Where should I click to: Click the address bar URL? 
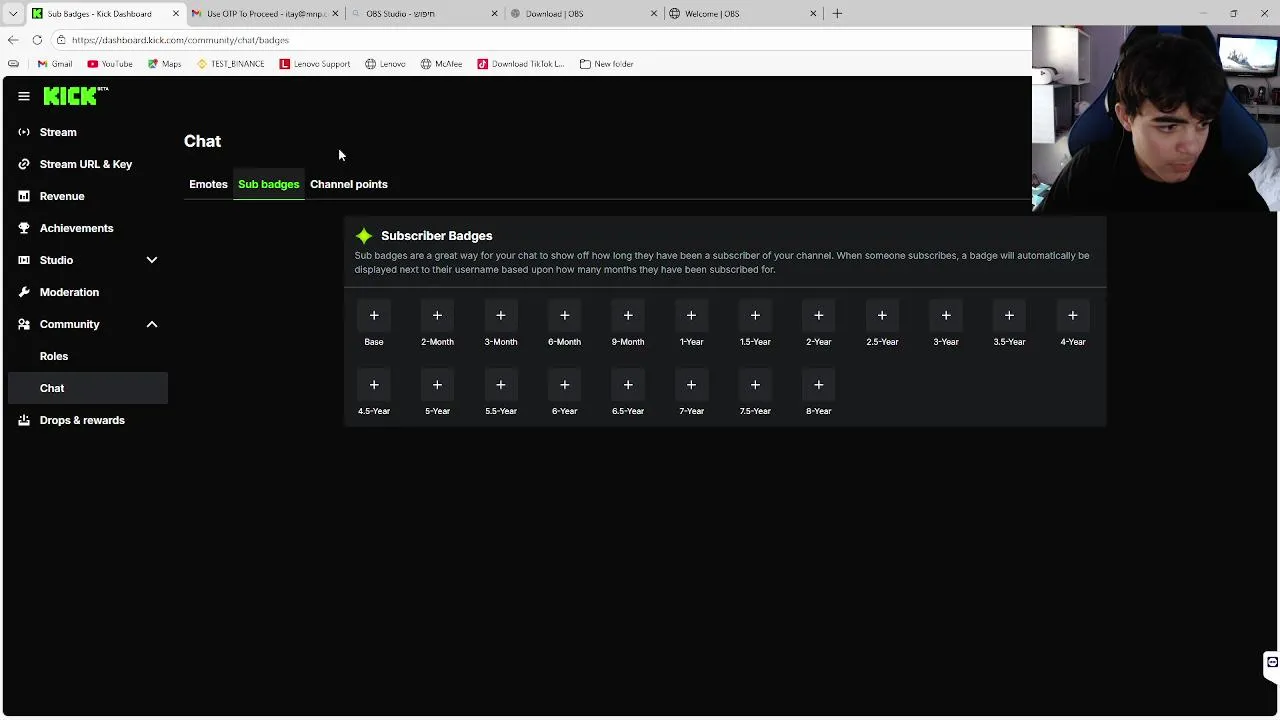tap(180, 40)
